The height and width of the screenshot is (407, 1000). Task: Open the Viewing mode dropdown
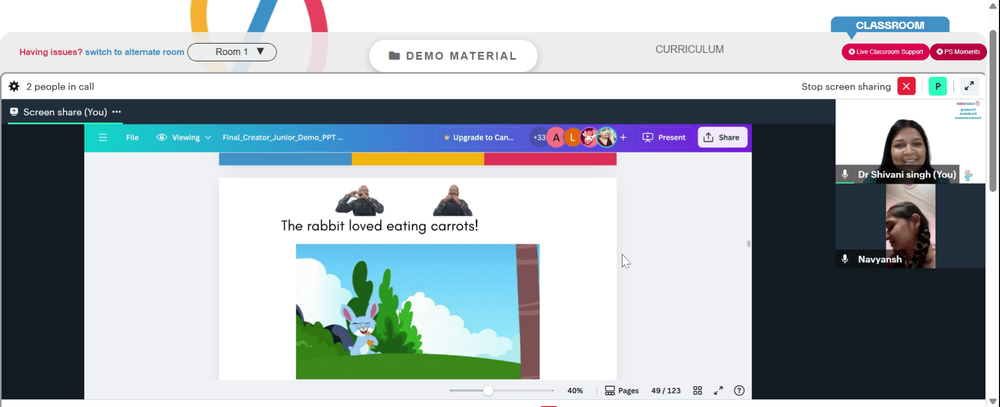click(x=184, y=137)
